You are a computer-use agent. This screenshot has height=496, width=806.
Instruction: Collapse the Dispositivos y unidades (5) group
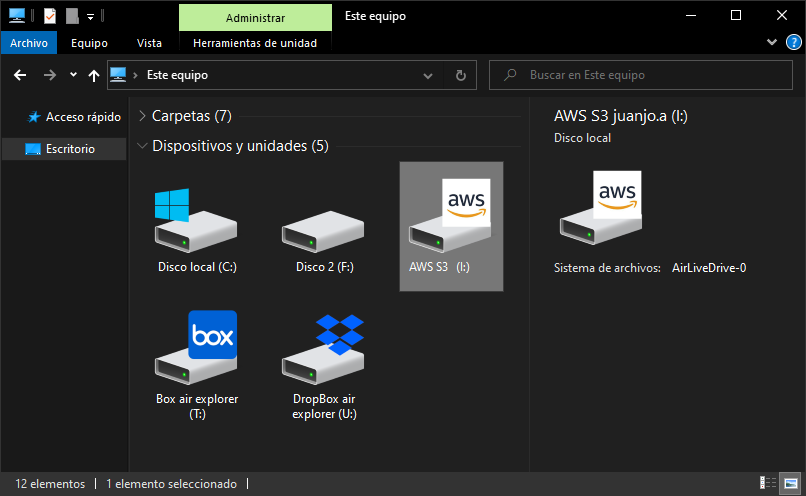coord(142,146)
